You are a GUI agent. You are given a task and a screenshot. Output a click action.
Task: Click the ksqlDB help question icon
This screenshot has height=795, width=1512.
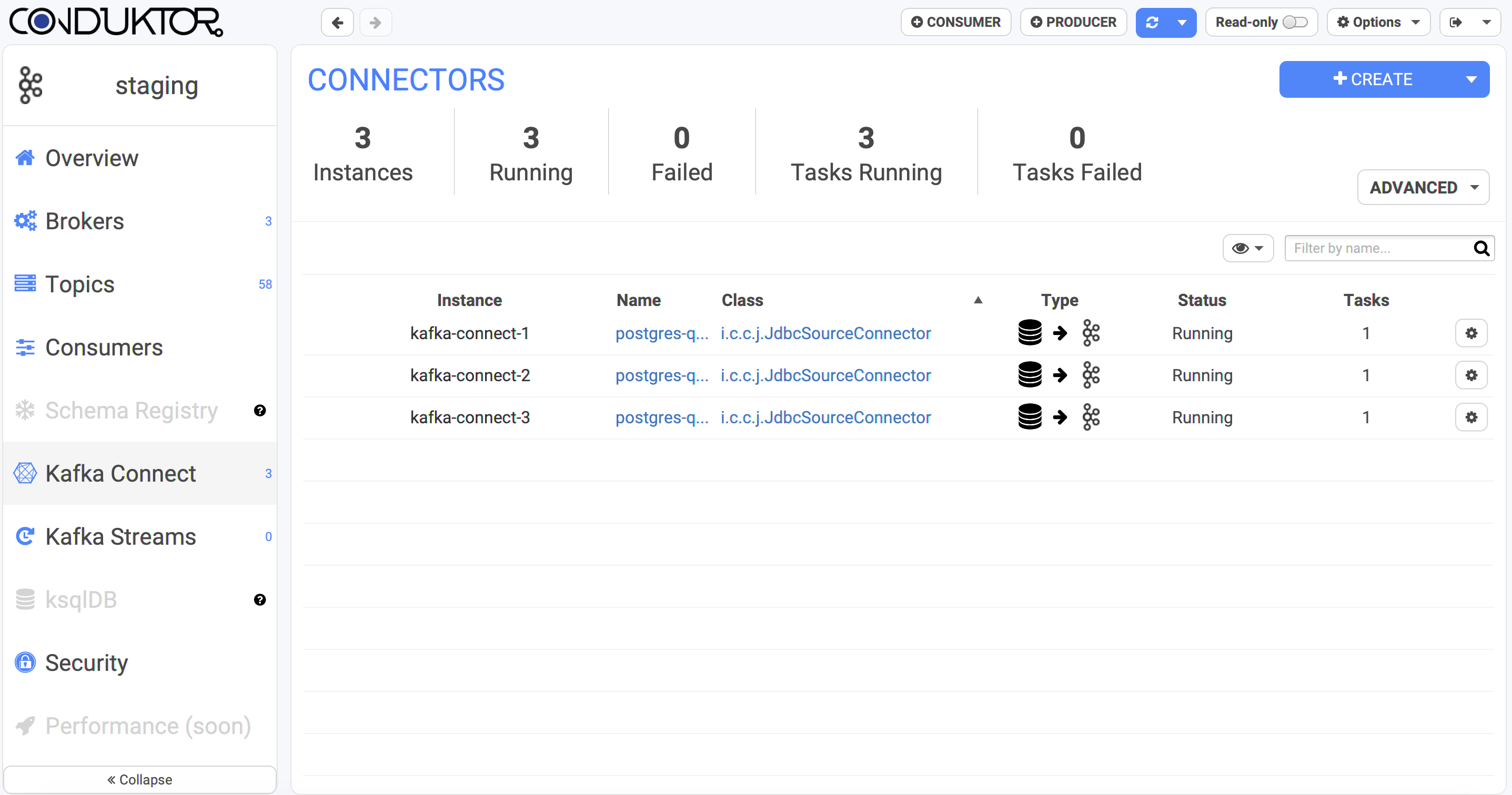[x=260, y=599]
